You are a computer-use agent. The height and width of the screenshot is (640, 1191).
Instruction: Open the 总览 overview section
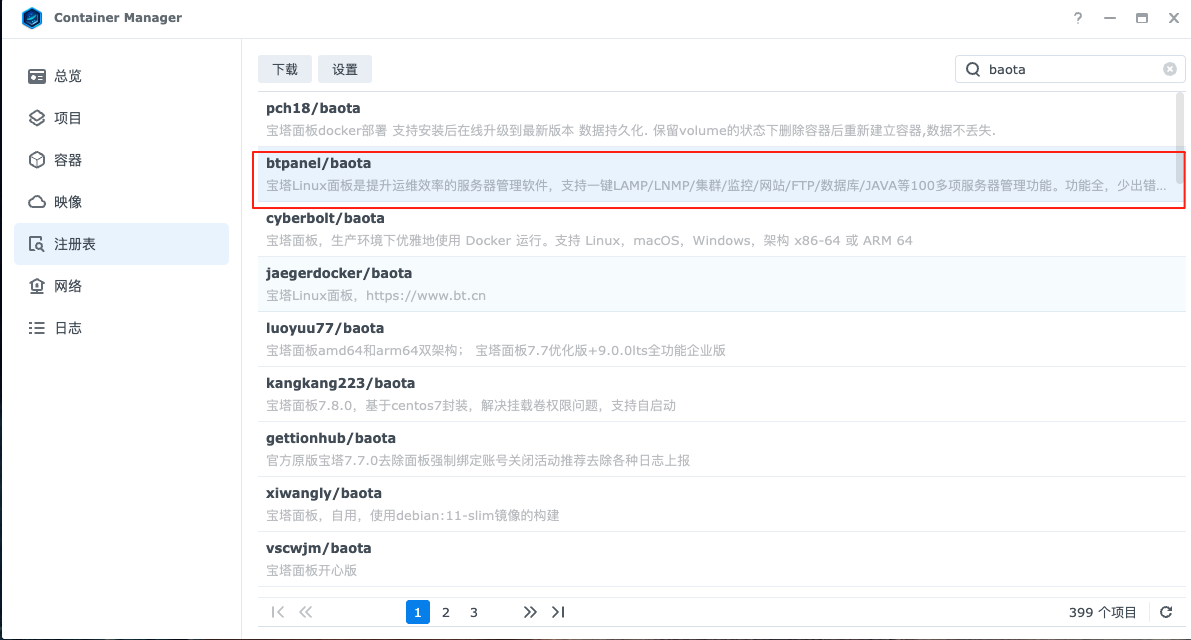[122, 76]
